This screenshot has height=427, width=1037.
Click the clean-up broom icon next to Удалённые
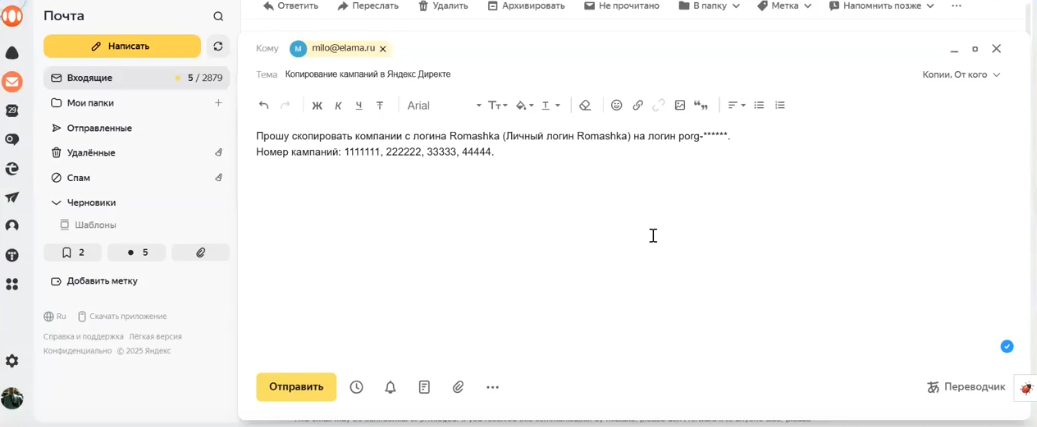219,153
